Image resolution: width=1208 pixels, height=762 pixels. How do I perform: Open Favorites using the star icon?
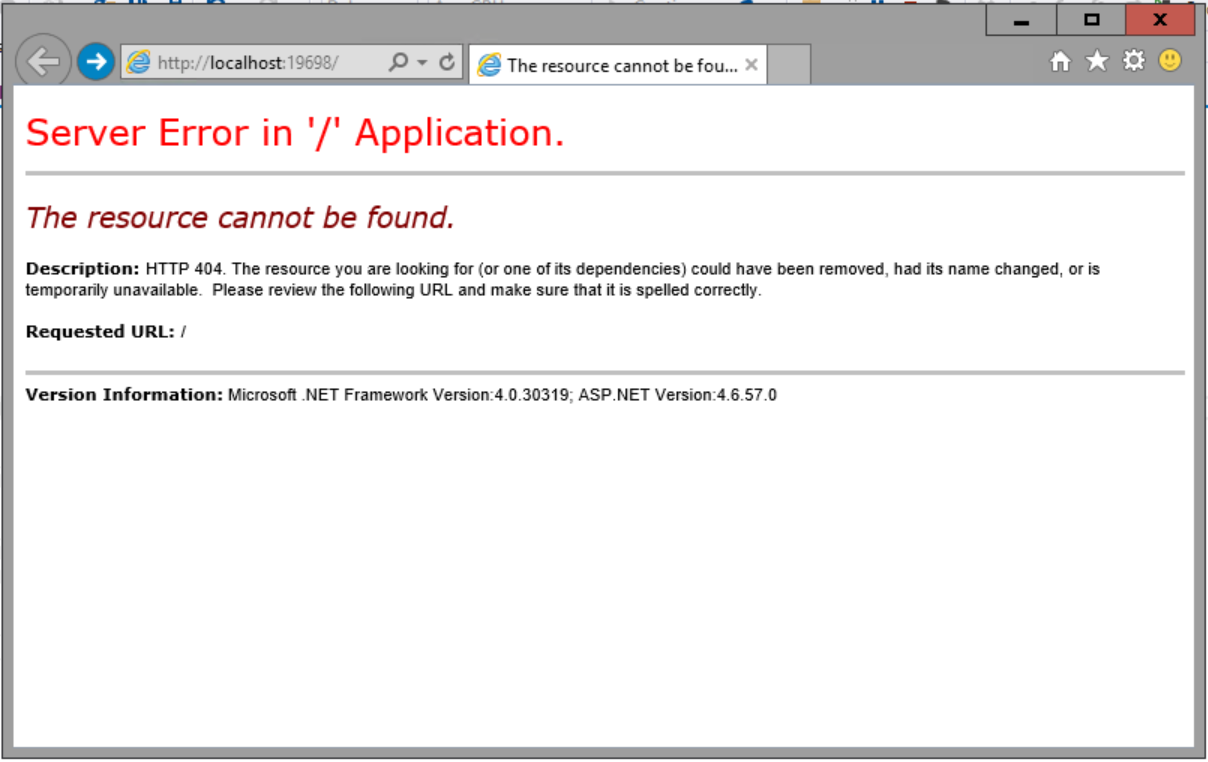[1097, 62]
